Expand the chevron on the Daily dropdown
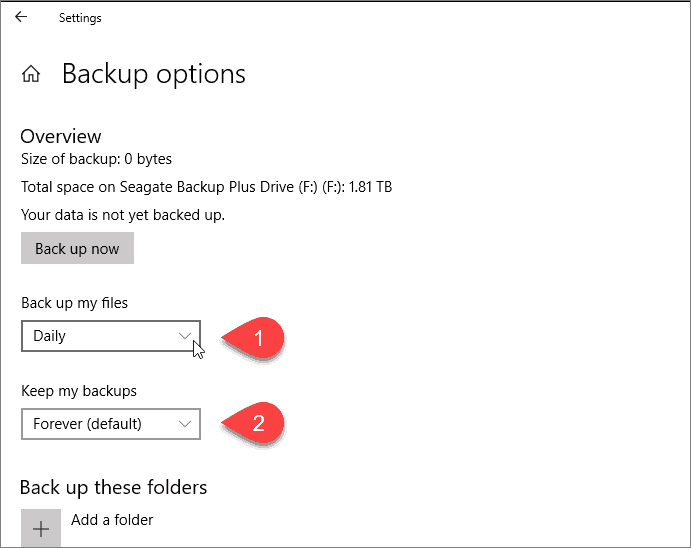 tap(185, 336)
